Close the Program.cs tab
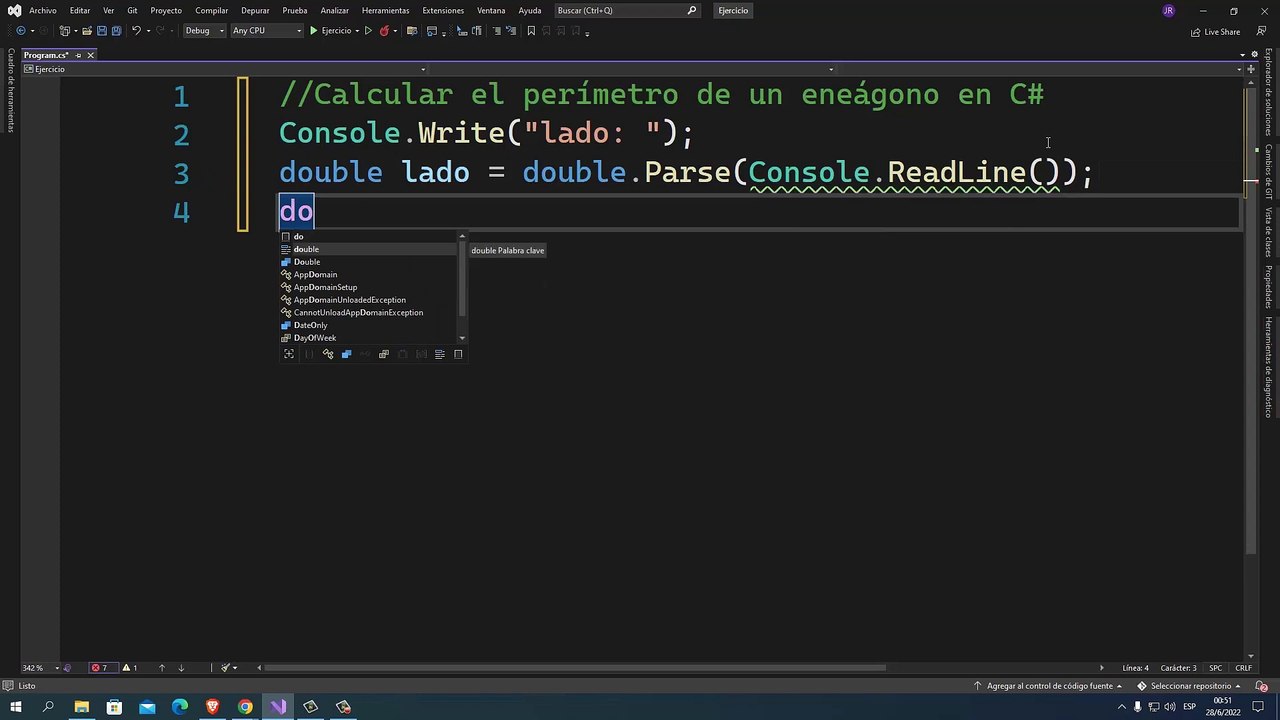This screenshot has height=720, width=1280. pos(90,55)
